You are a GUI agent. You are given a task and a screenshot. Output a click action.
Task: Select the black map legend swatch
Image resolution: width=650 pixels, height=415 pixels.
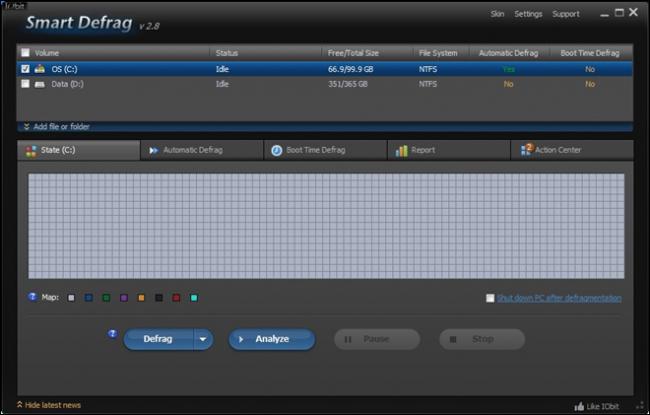[x=159, y=298]
